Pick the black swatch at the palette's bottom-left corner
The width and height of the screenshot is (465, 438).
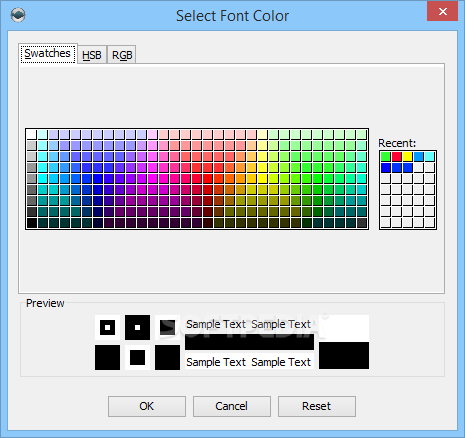31,223
